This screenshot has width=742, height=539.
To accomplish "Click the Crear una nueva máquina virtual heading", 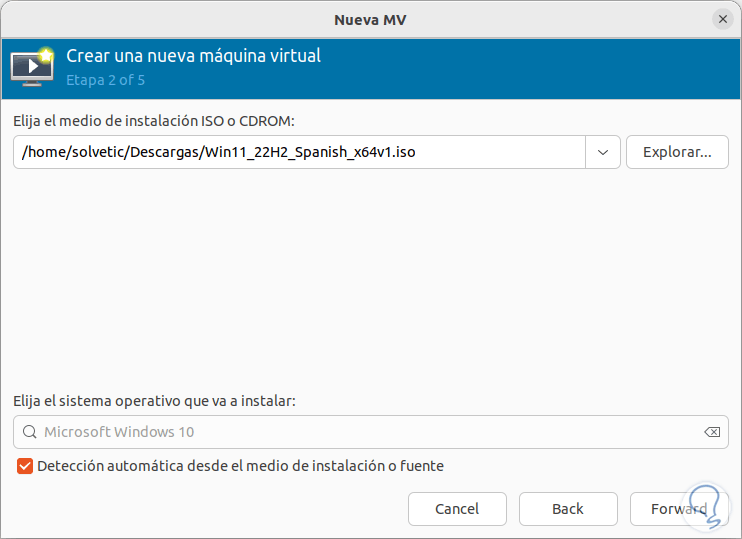I will [193, 56].
